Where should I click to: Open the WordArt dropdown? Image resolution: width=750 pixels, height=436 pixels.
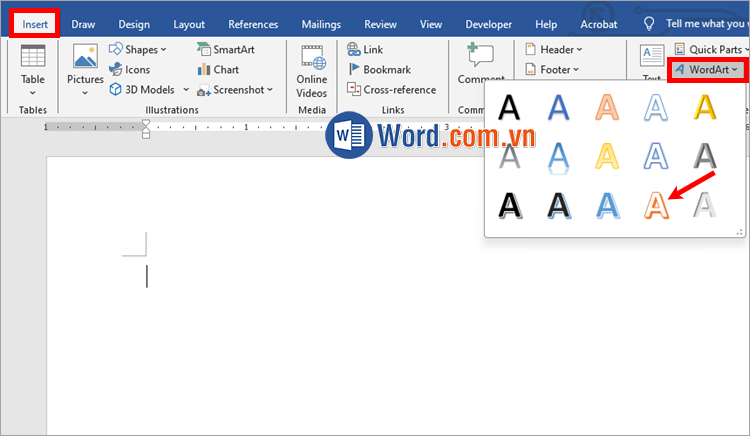(x=706, y=69)
